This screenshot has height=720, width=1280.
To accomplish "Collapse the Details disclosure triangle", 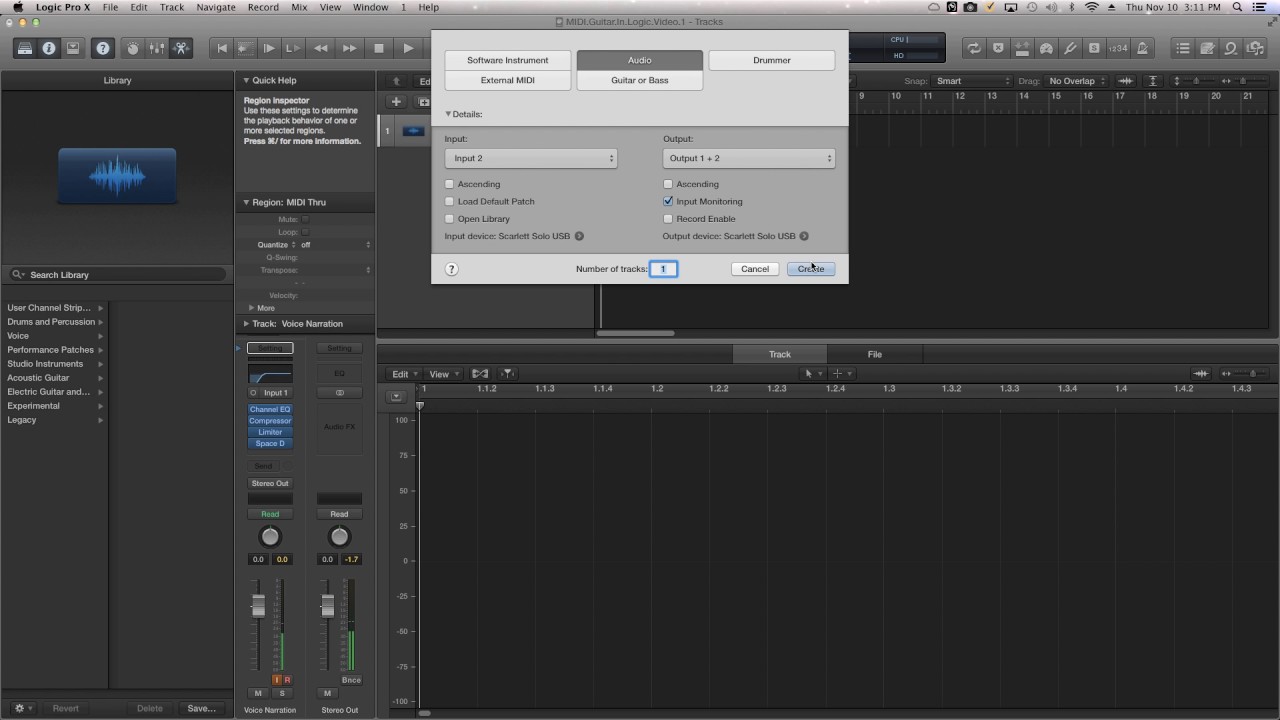I will (448, 114).
